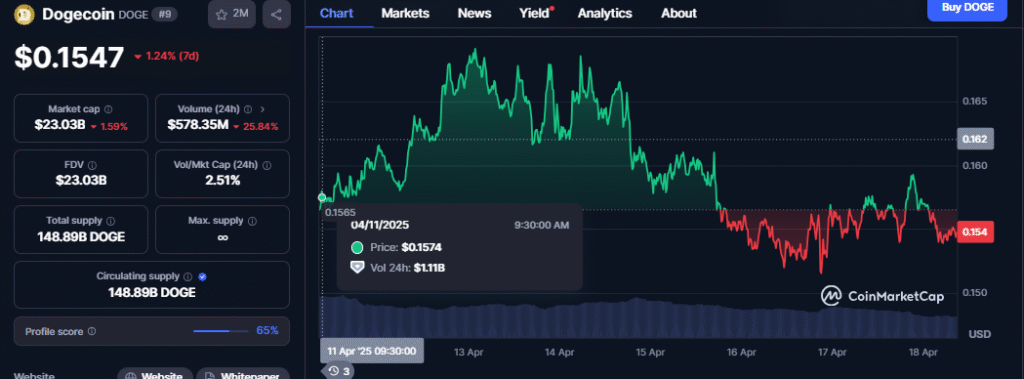Open Profile score info icon
The width and height of the screenshot is (1024, 379).
pyautogui.click(x=91, y=331)
